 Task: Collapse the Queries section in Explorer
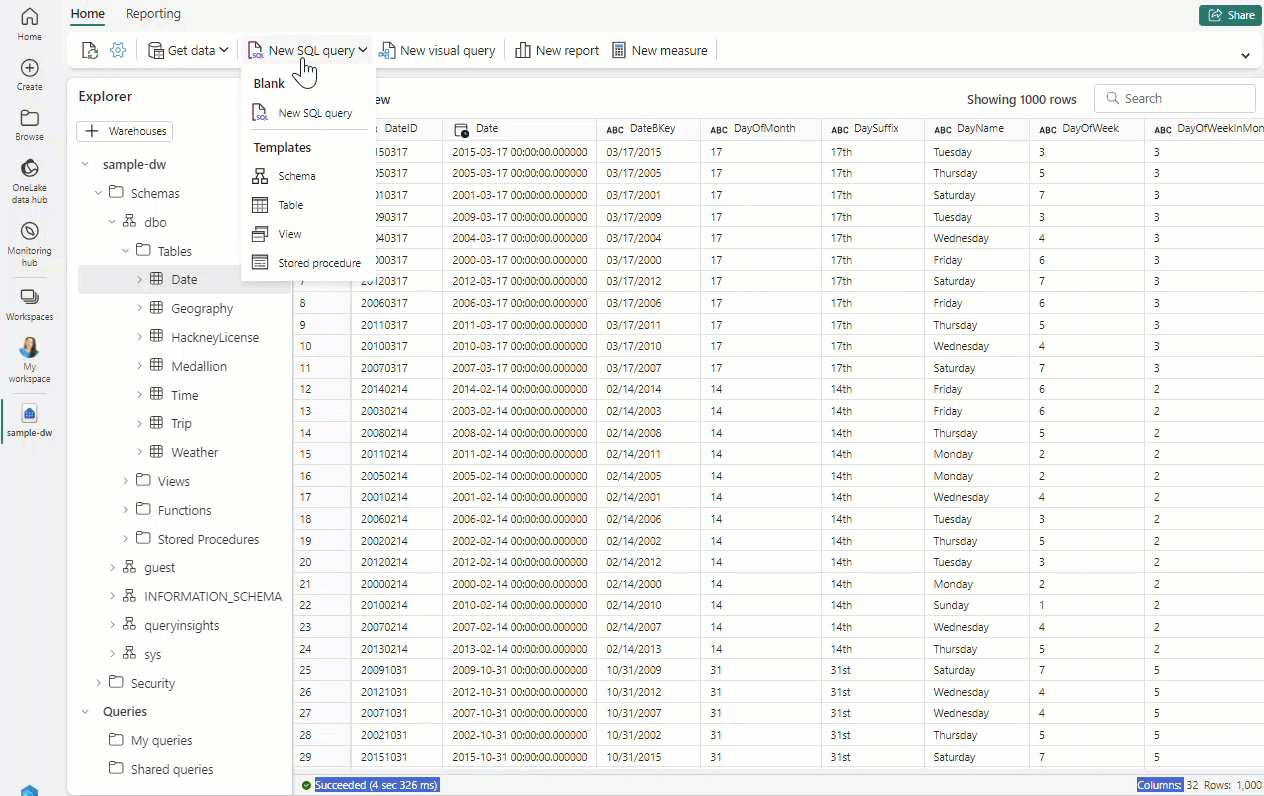[85, 712]
